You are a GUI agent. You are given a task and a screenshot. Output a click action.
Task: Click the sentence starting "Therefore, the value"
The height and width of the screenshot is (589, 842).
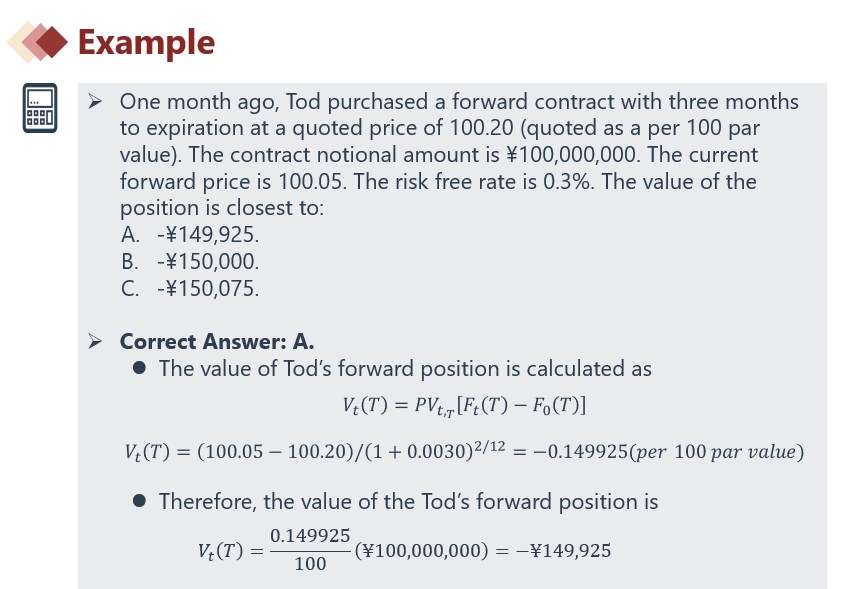(408, 501)
